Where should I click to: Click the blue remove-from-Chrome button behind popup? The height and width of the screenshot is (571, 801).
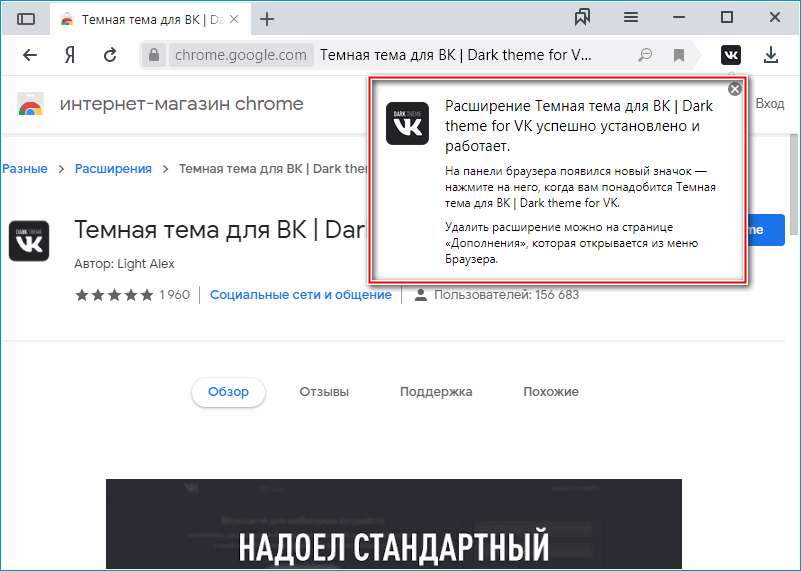tap(766, 230)
